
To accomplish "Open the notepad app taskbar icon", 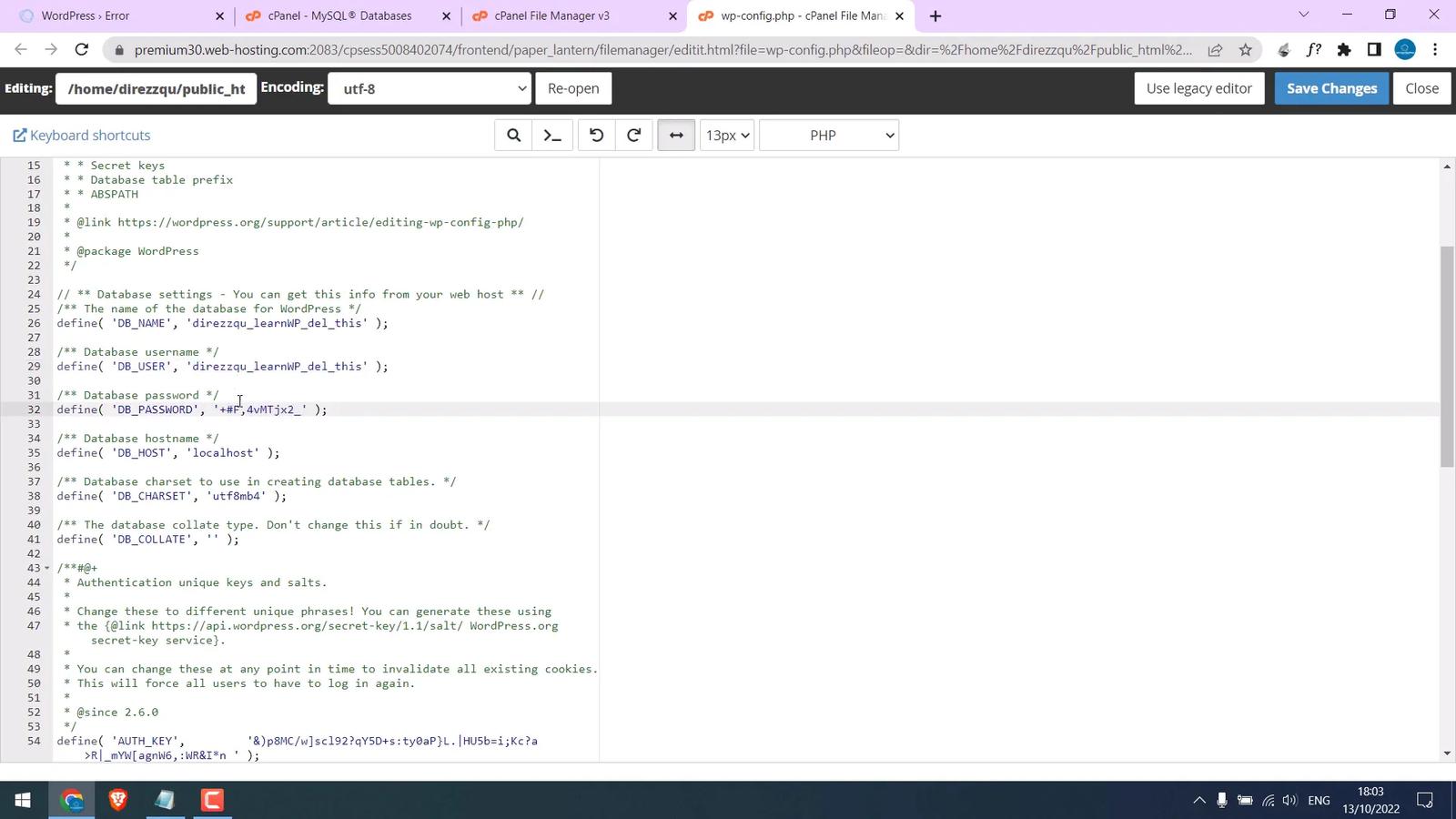I will point(165,800).
